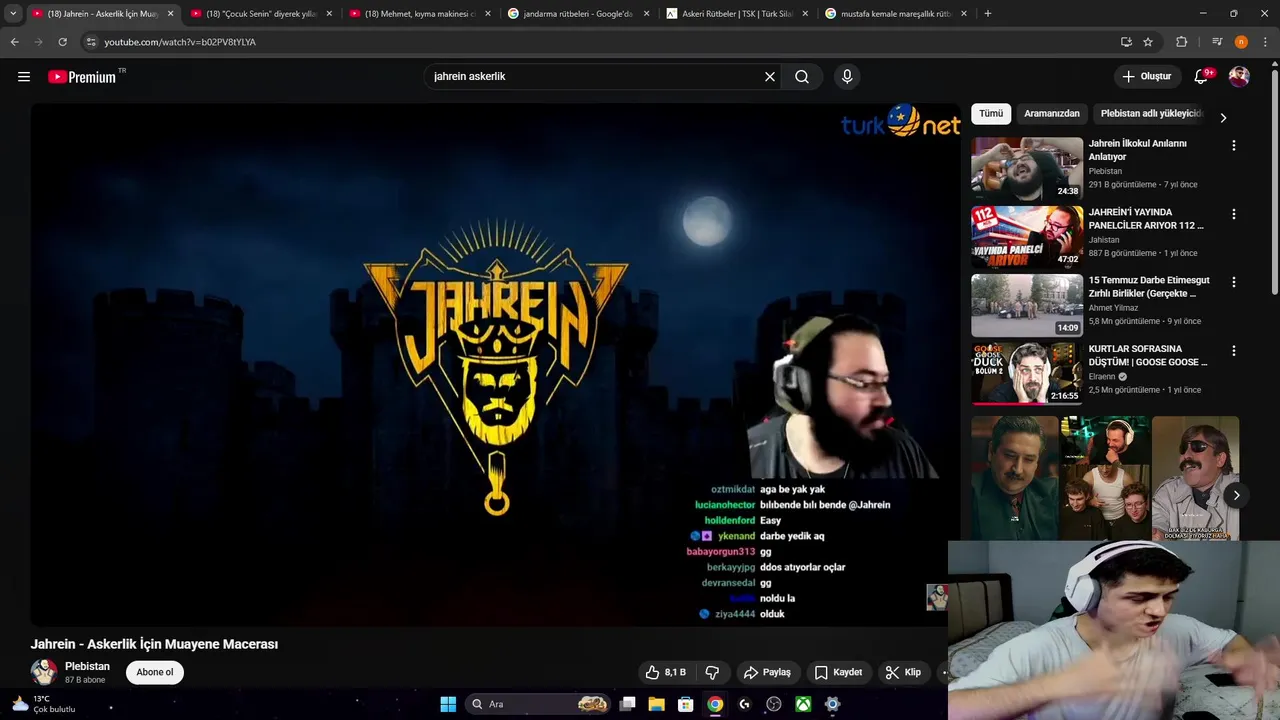Open the Short with sunglasses mustache man
Image resolution: width=1280 pixels, height=720 pixels.
point(1195,478)
